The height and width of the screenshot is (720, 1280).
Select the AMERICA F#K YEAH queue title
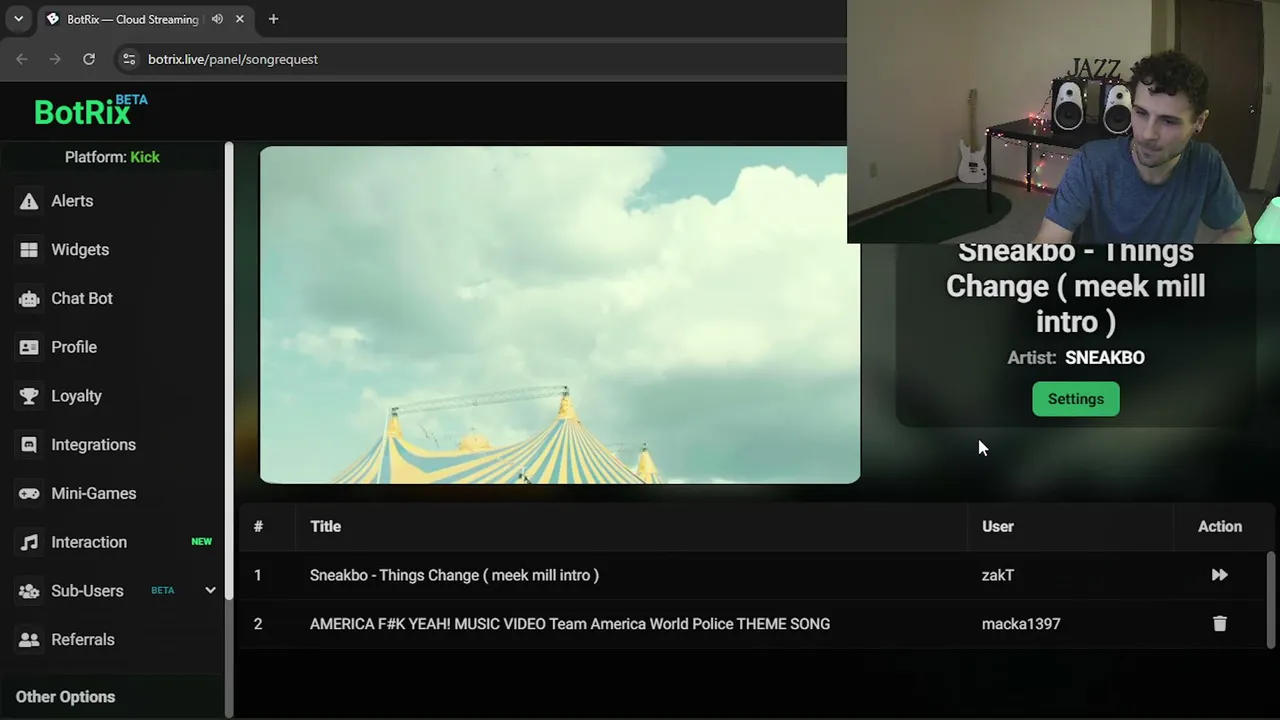(x=570, y=624)
